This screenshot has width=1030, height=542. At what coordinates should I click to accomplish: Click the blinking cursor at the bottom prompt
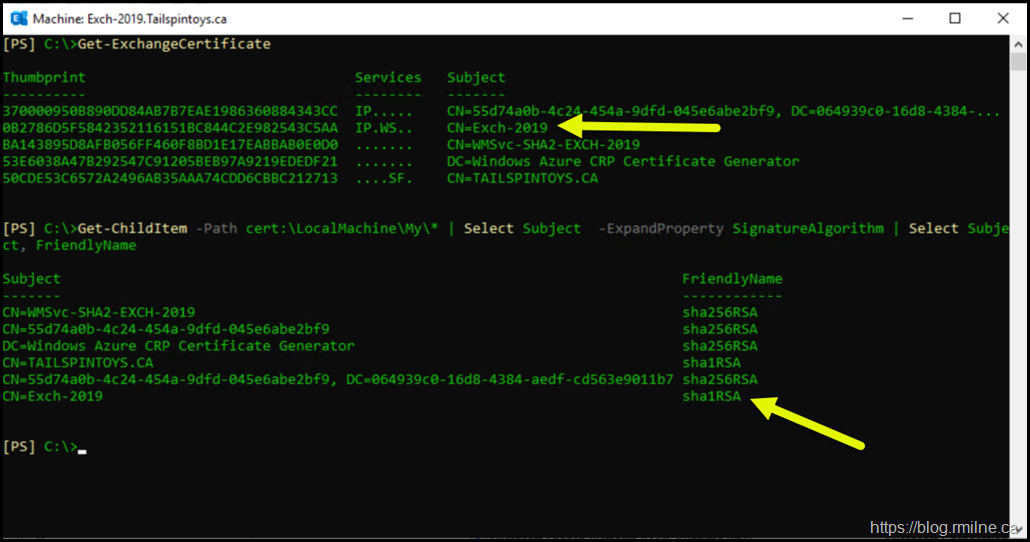[x=82, y=447]
